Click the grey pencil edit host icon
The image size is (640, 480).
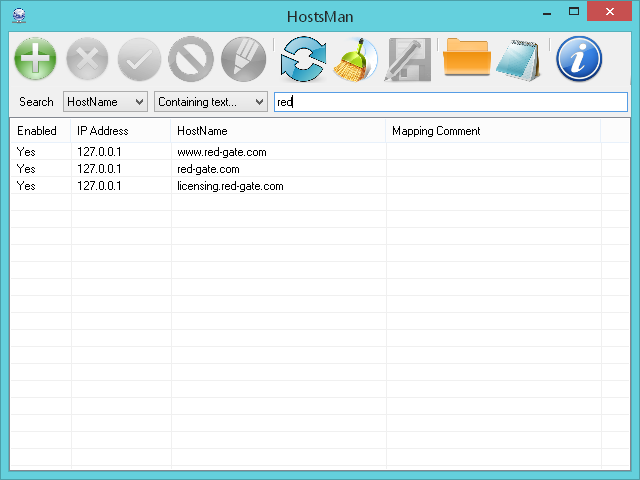coord(244,59)
